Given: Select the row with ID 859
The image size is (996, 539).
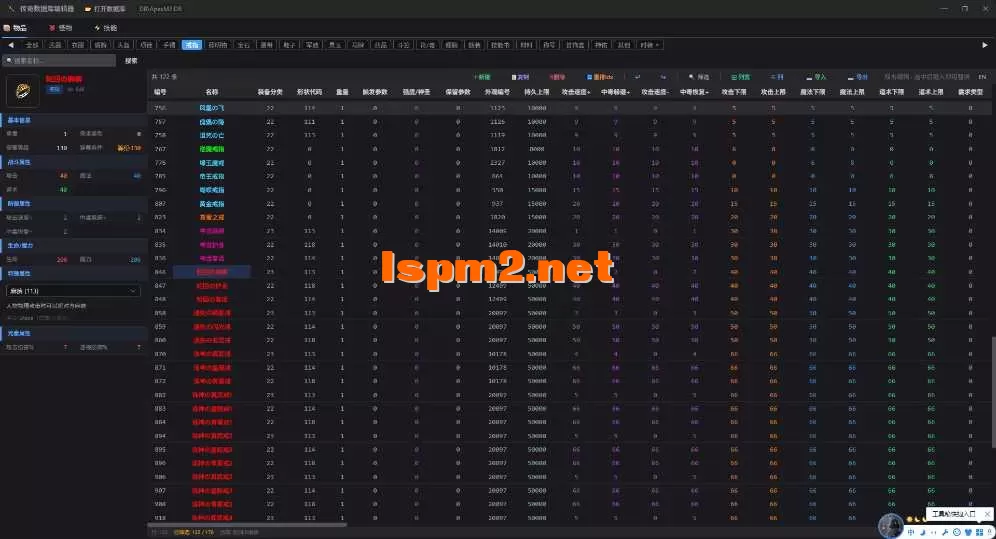Looking at the screenshot, I should (570, 326).
